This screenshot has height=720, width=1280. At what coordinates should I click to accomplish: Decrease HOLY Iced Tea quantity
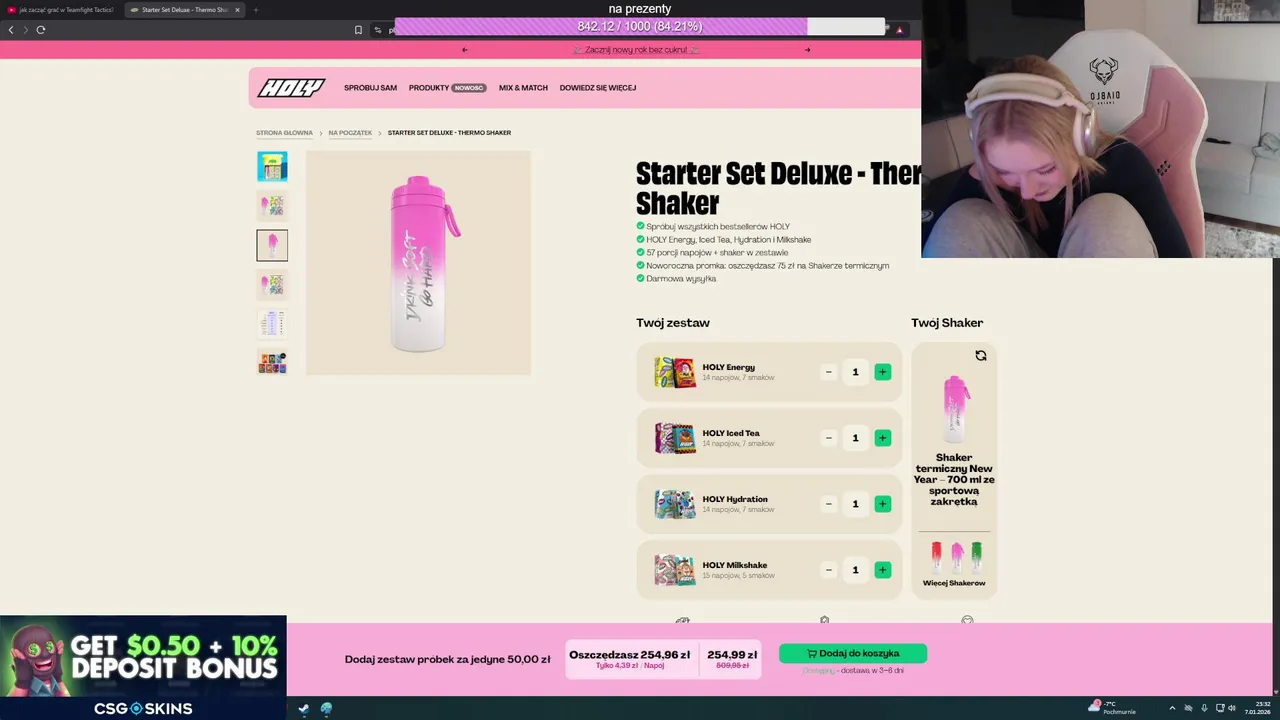pos(828,438)
